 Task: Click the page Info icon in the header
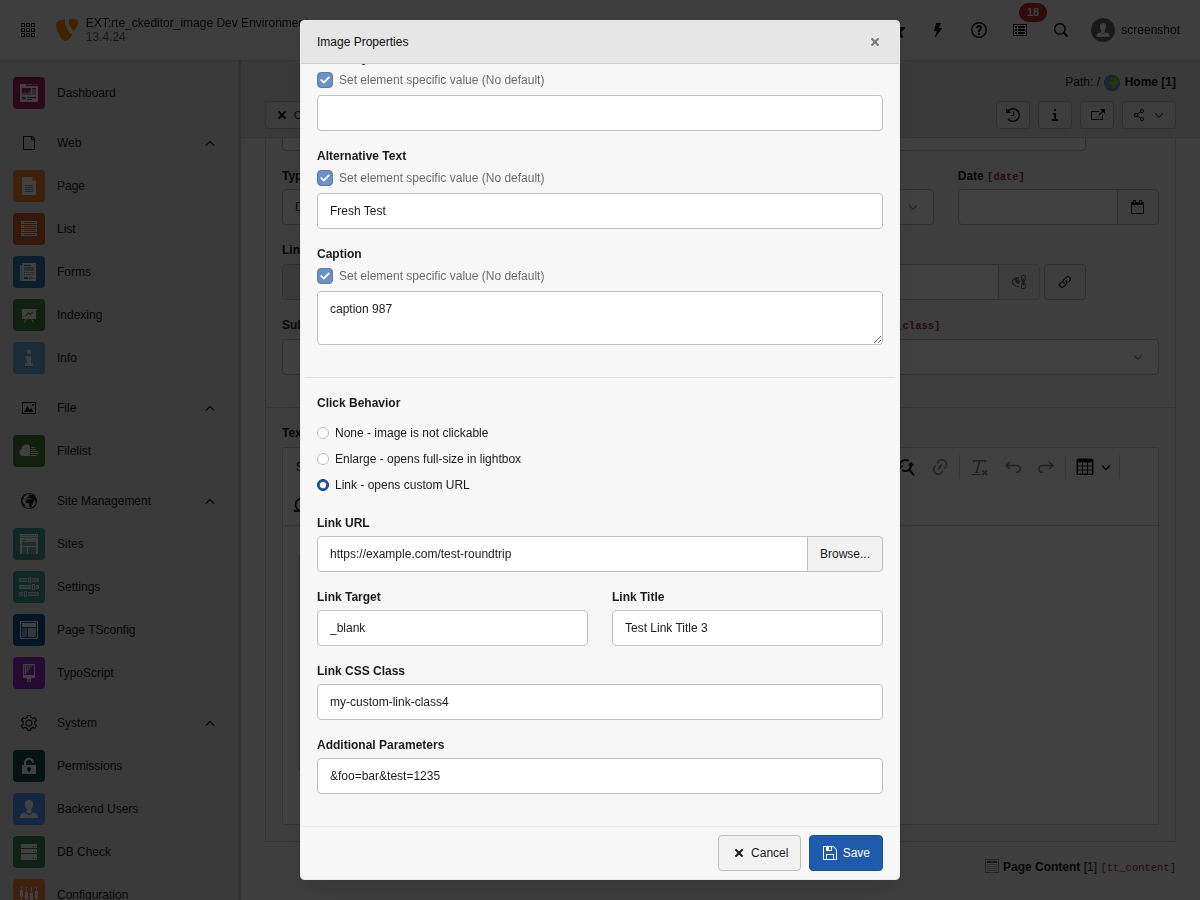coord(1054,115)
